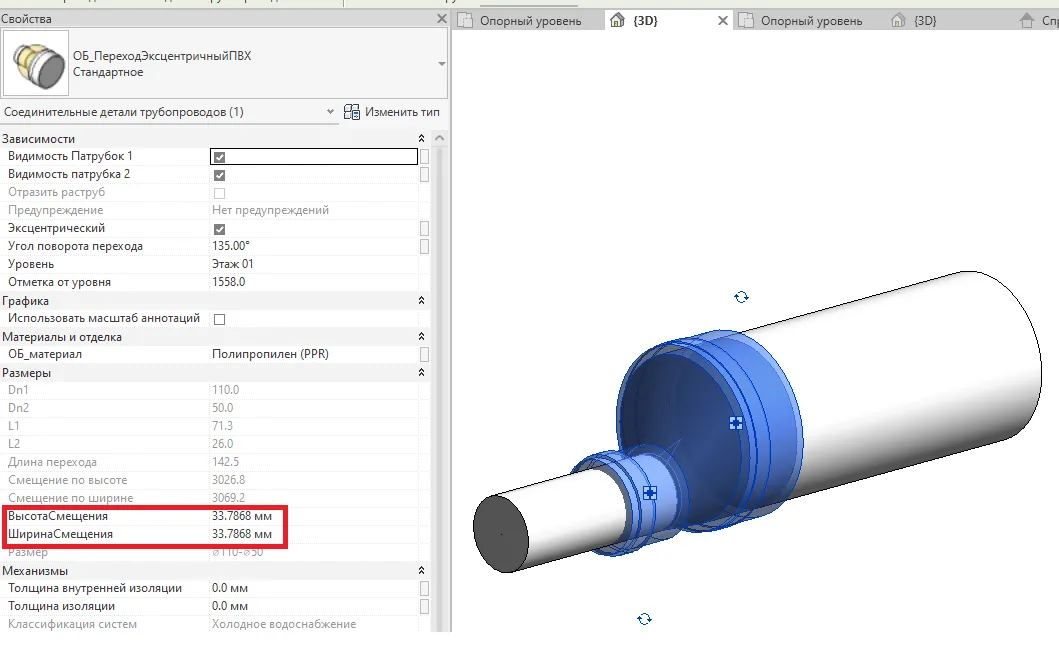The height and width of the screenshot is (657, 1059).
Task: Click the pipe fitting type preview thumbnail
Action: coord(36,64)
